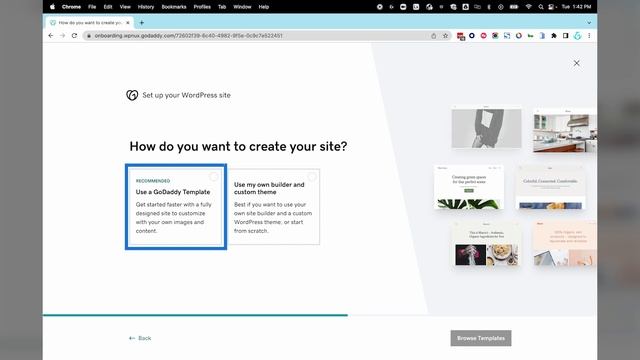This screenshot has width=640, height=360.
Task: Open the History menu
Action: (x=146, y=7)
